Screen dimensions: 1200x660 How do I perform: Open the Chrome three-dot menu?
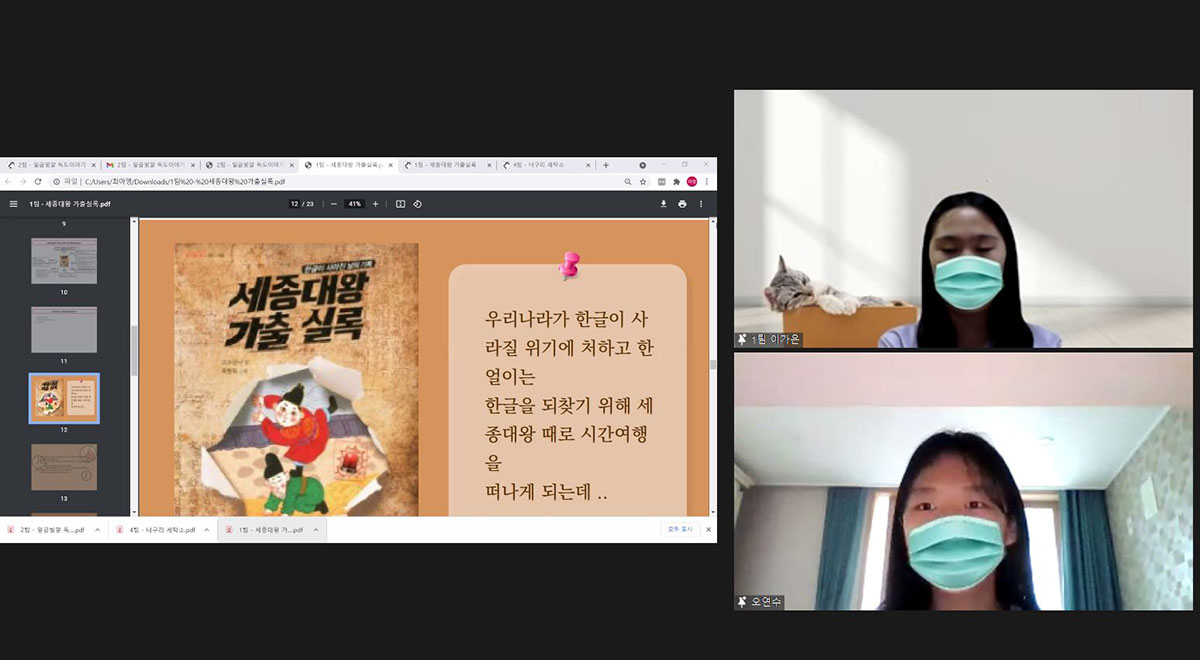[706, 182]
